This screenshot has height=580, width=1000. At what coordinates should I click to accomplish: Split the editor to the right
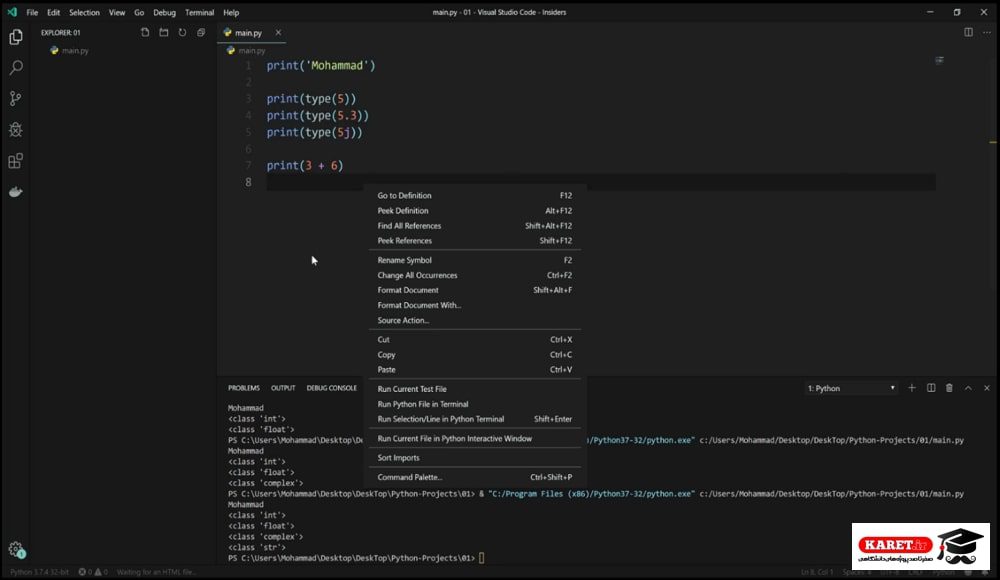click(968, 33)
